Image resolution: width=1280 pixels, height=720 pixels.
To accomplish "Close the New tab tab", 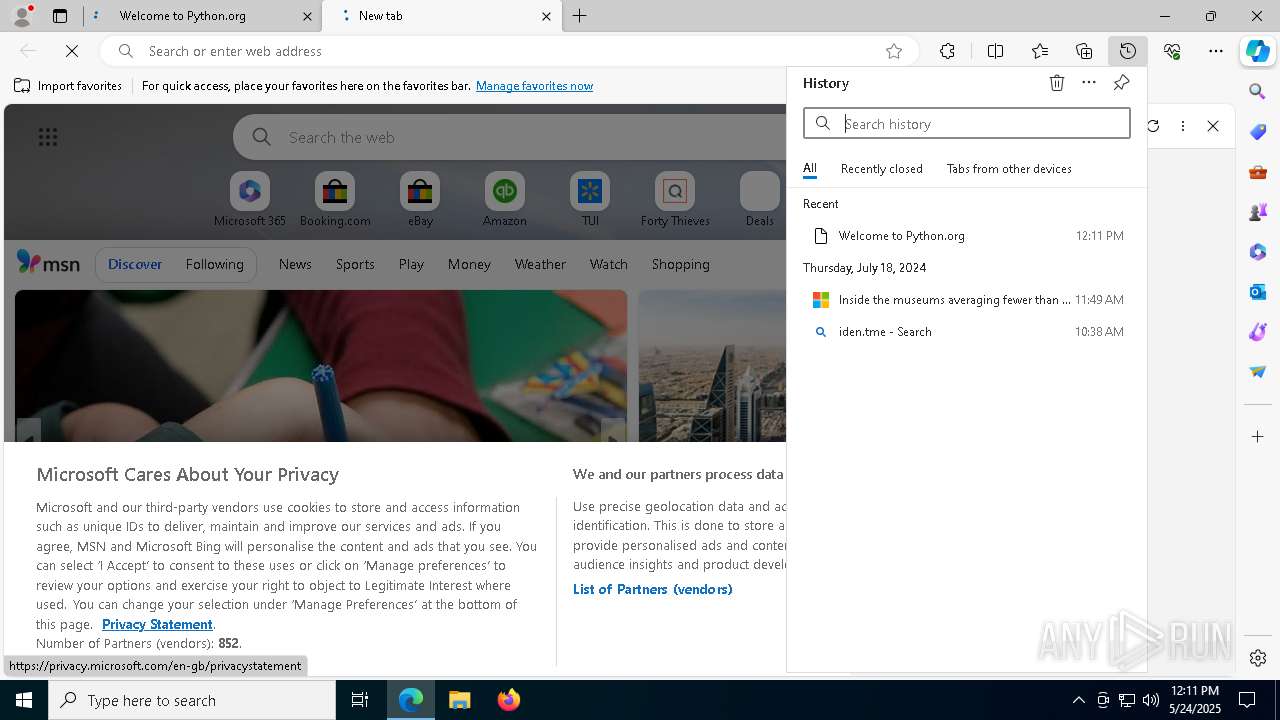I will 546,16.
